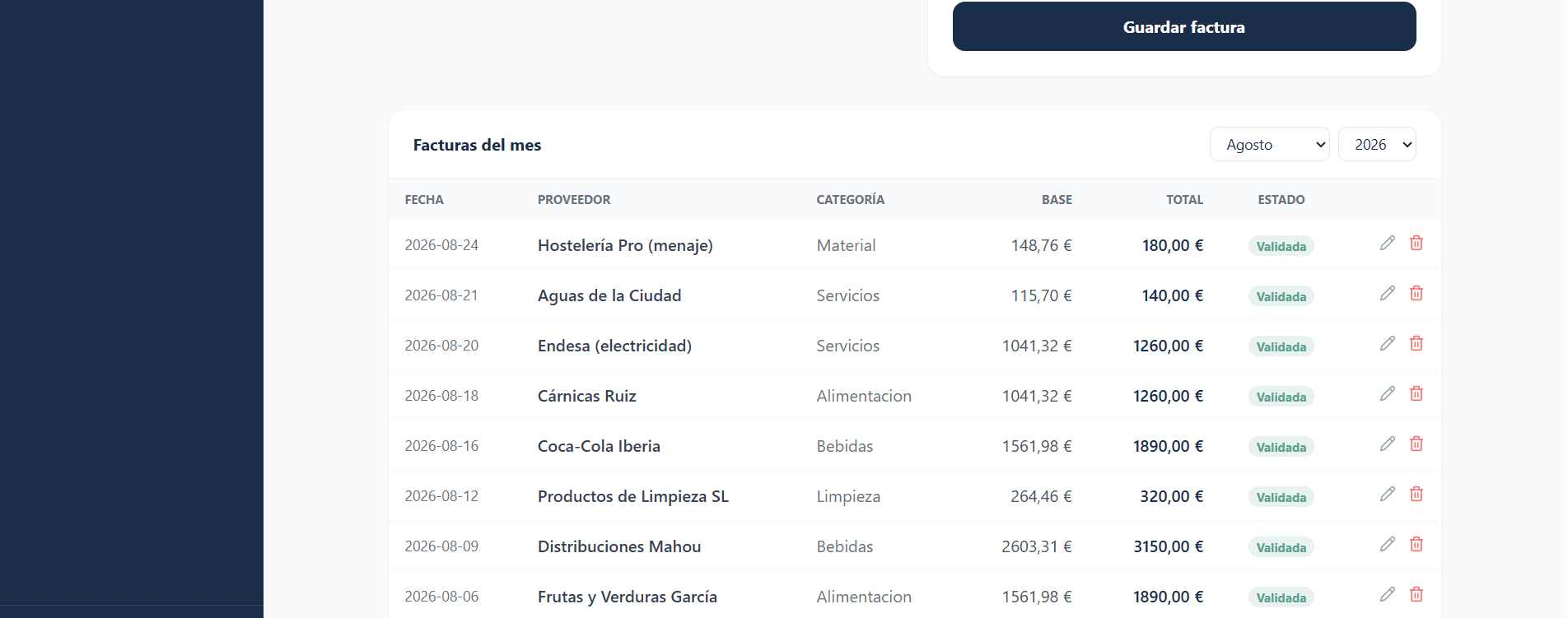
Task: Edit the Productos de Limpieza SL invoice
Action: pos(1388,494)
